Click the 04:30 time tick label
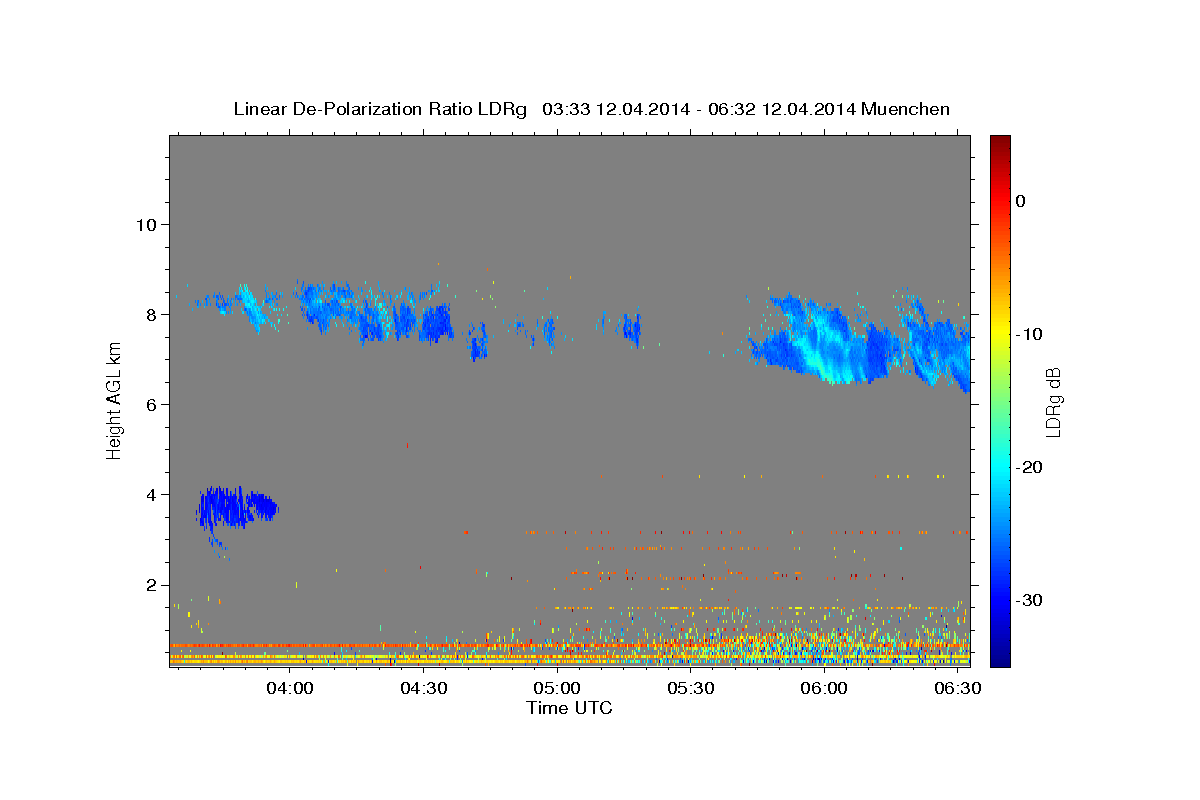The image size is (1200, 800). [424, 689]
